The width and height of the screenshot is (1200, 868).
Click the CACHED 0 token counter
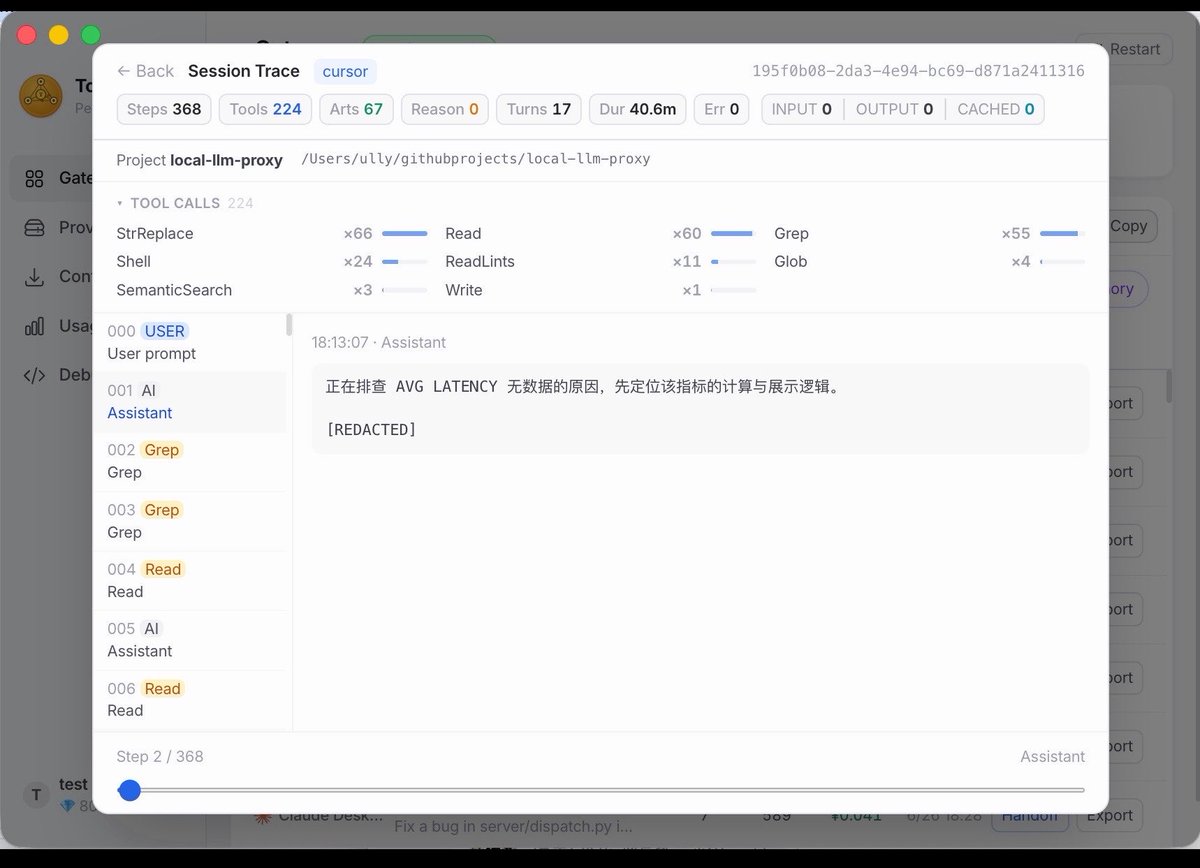pyautogui.click(x=995, y=109)
